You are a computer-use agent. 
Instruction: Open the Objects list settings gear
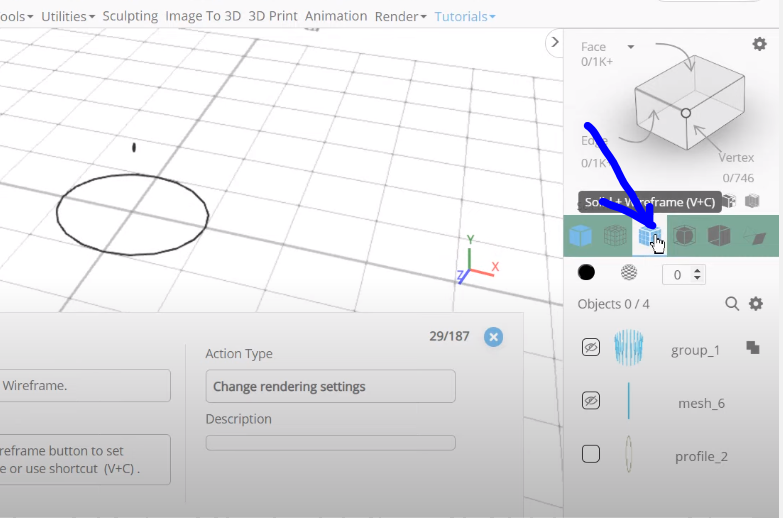click(756, 304)
